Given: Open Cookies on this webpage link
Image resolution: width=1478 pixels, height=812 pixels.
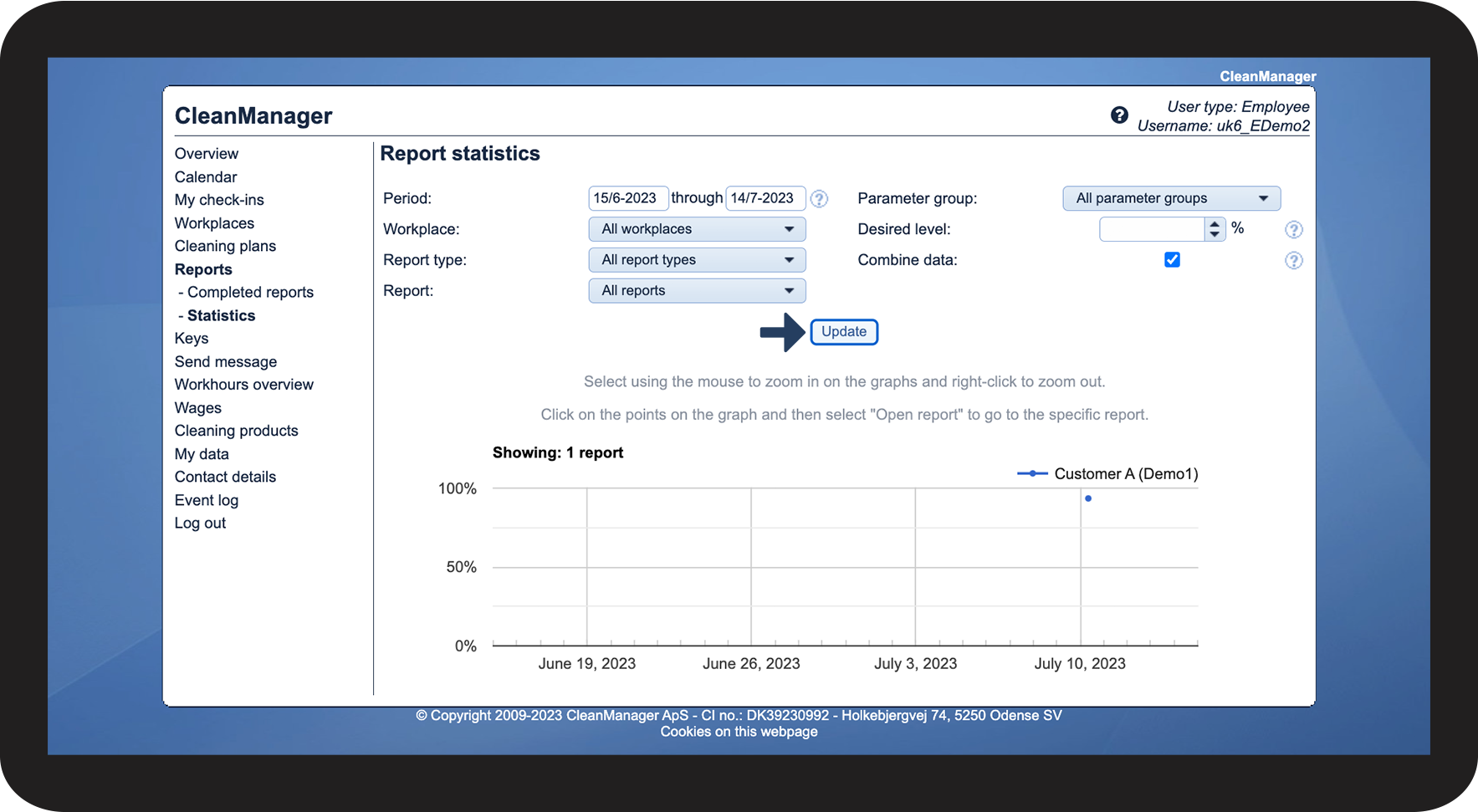Looking at the screenshot, I should click(x=739, y=732).
